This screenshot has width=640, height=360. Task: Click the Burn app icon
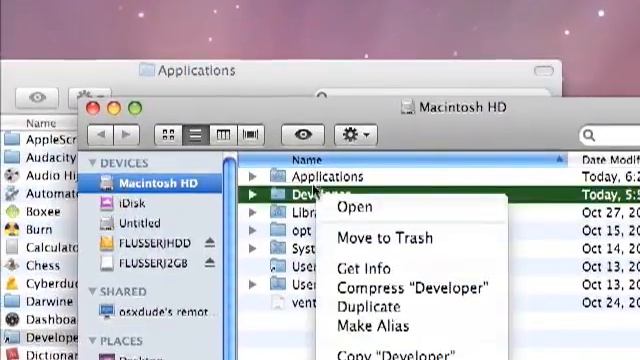pos(12,229)
